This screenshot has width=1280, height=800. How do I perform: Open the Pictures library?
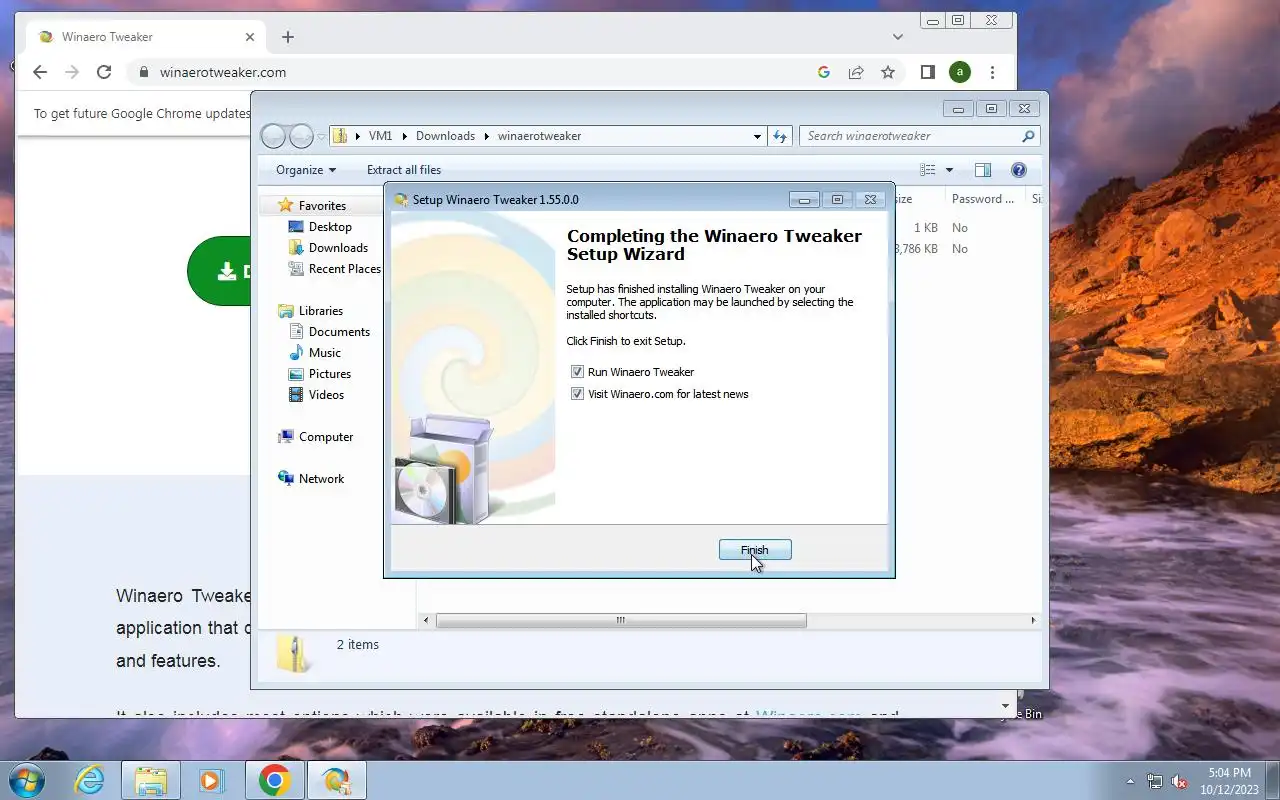coord(329,374)
